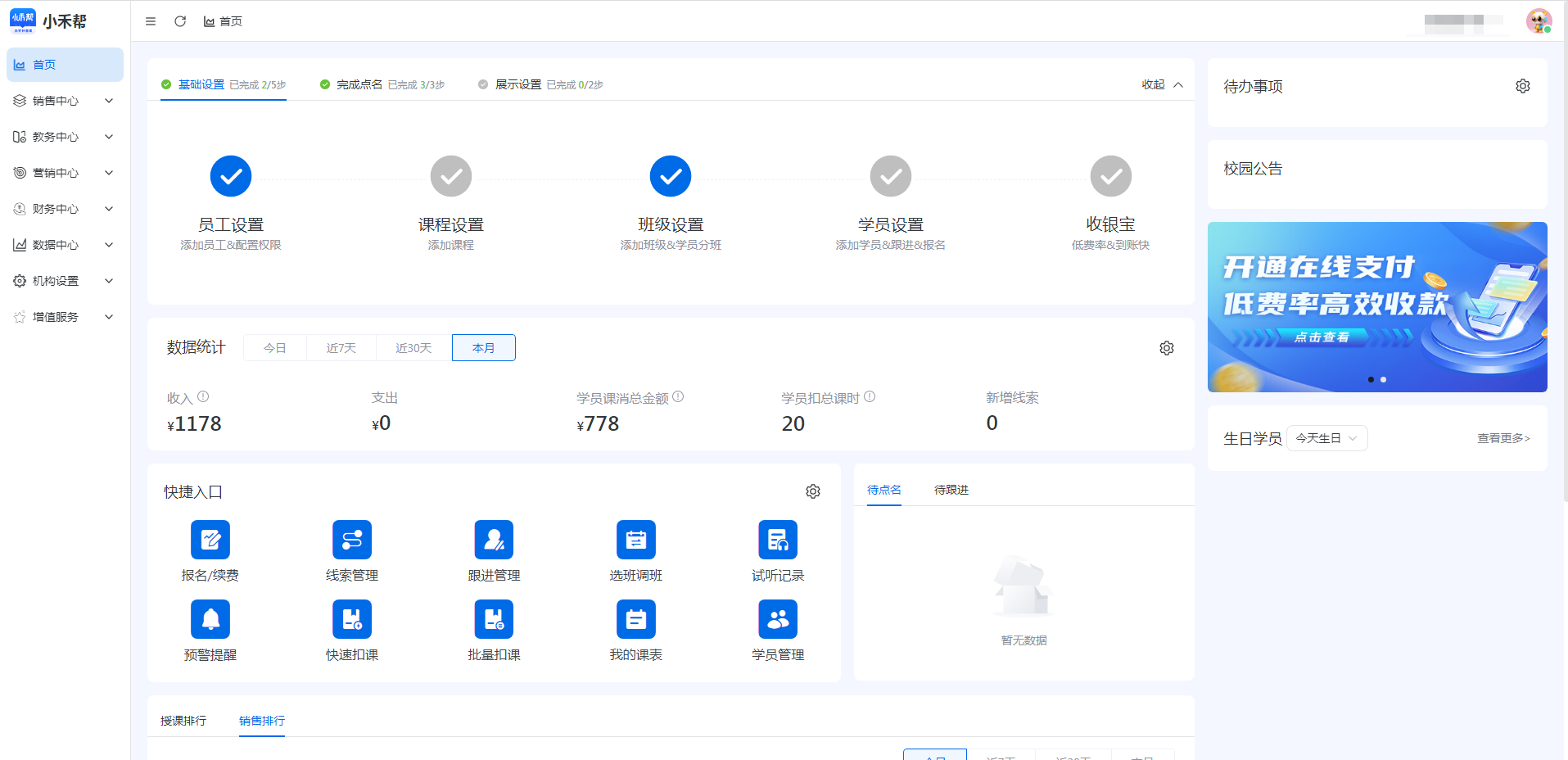Viewport: 1568px width, 760px height.
Task: Select the 近30天 statistics range
Action: click(413, 348)
